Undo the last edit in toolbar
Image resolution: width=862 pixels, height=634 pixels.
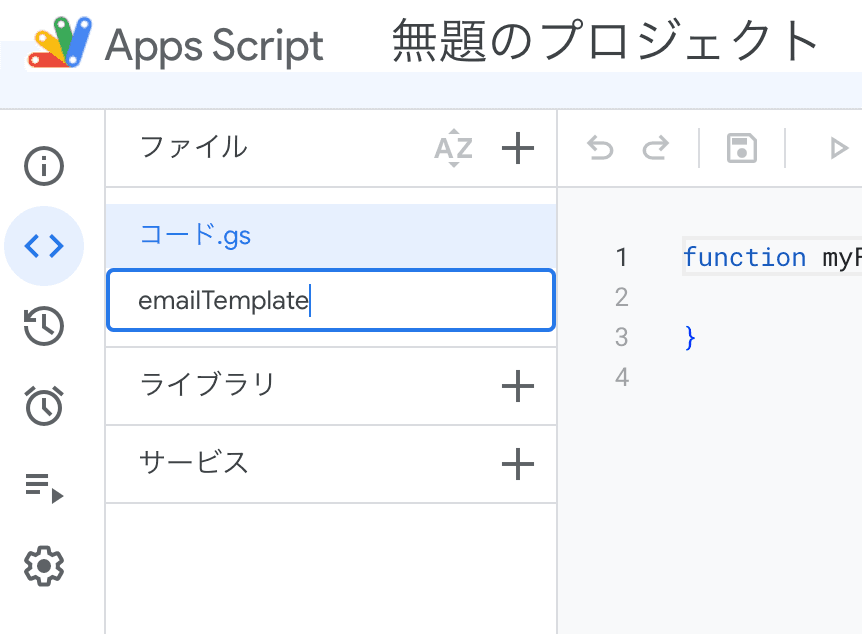pos(600,149)
